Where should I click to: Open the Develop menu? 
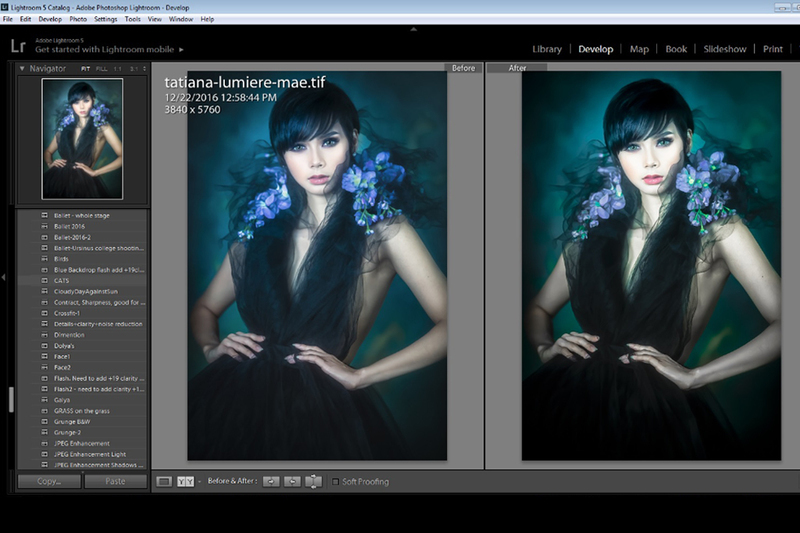(x=50, y=19)
